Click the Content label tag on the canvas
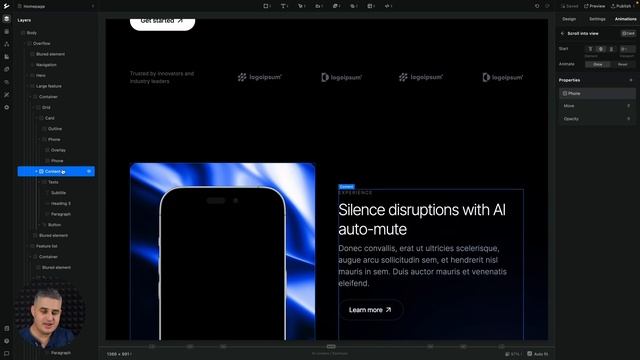Viewport: 640px width, 360px height. [x=346, y=187]
